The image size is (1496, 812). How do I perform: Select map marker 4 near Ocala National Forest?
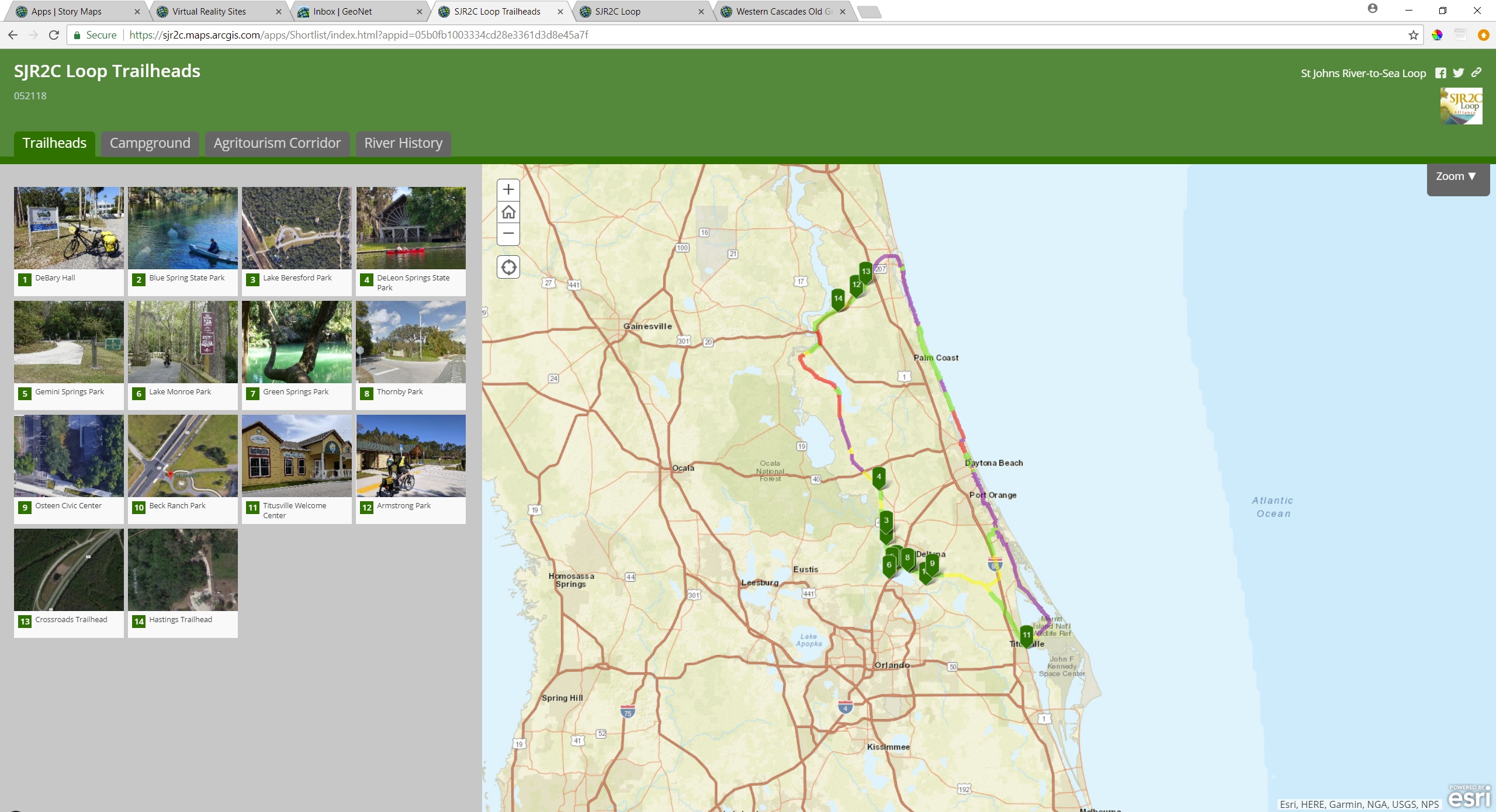[879, 477]
